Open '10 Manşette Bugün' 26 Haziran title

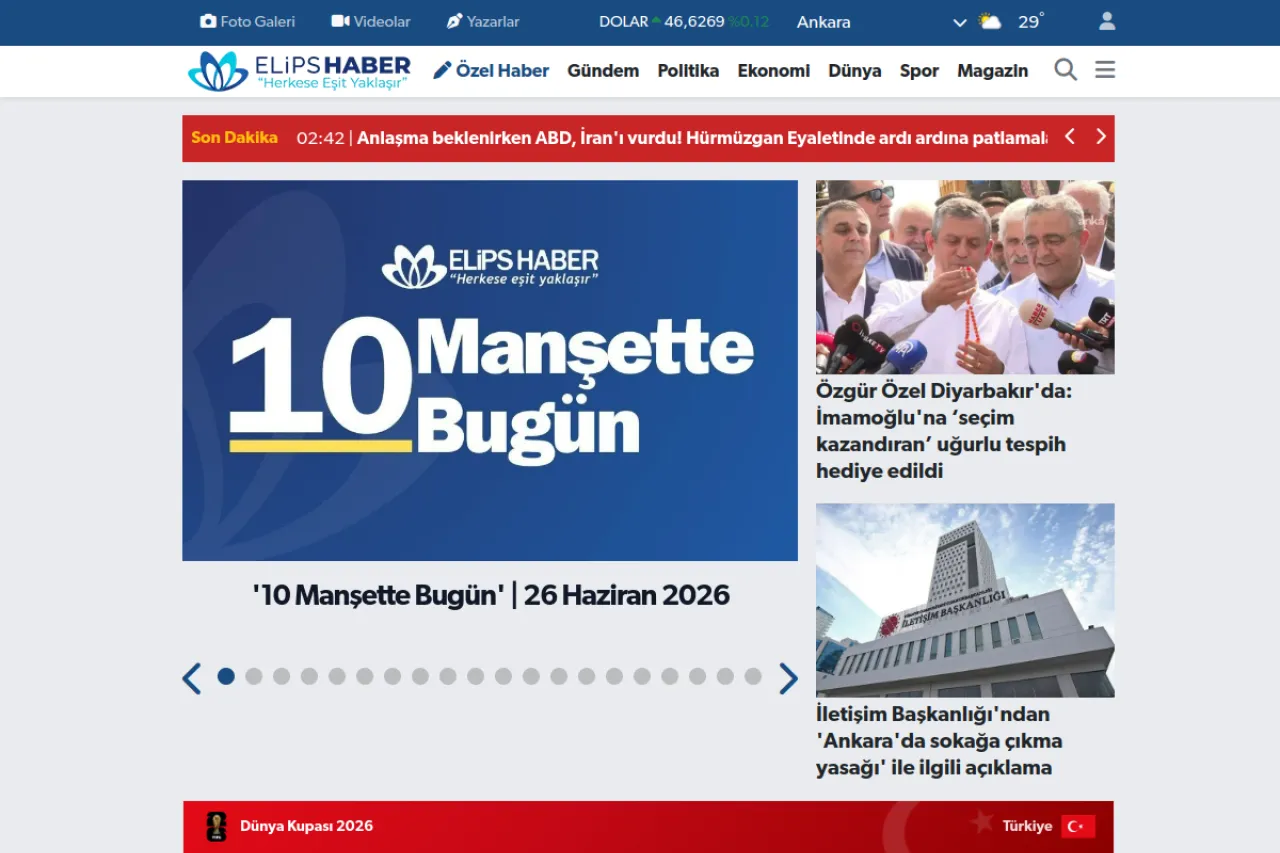[x=491, y=595]
